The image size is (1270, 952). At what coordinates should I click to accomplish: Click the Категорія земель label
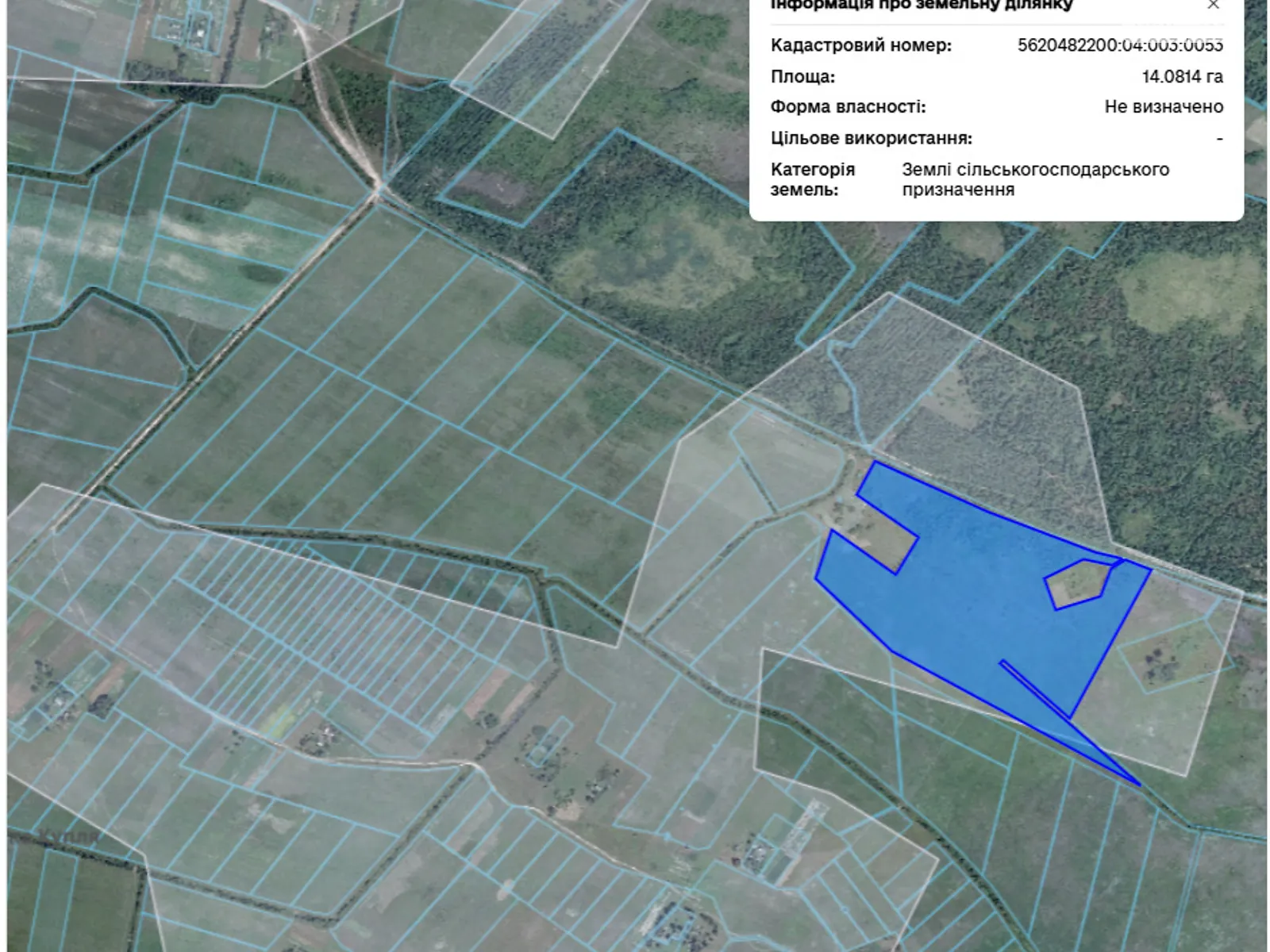point(812,179)
